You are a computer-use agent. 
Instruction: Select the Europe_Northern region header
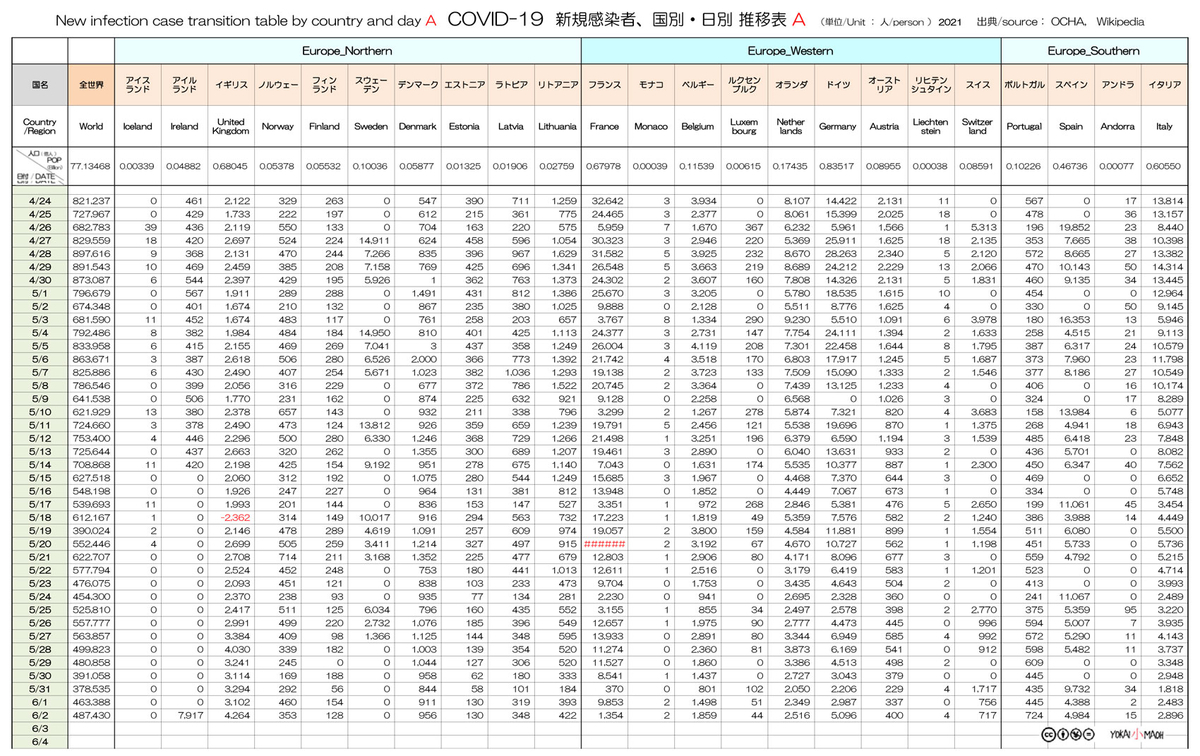point(347,50)
